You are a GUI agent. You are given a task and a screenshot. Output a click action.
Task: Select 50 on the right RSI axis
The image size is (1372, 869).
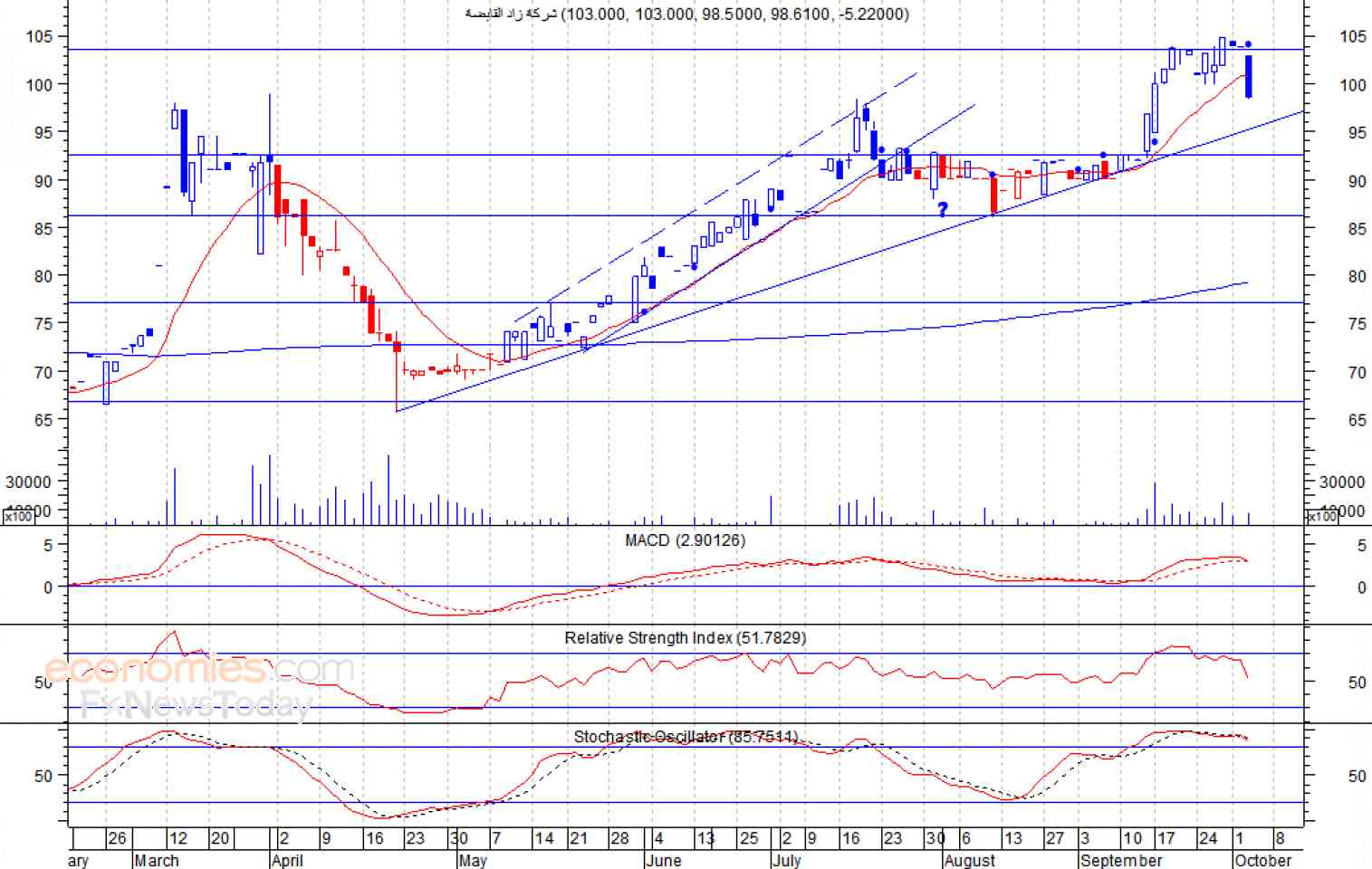click(1357, 683)
